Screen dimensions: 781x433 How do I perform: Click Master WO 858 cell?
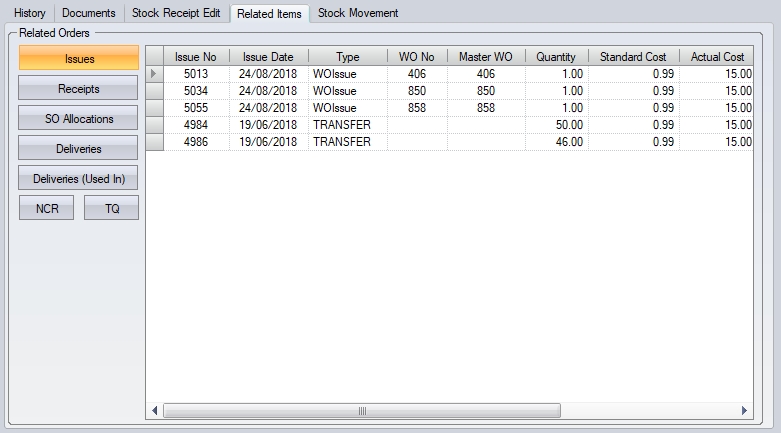point(486,108)
